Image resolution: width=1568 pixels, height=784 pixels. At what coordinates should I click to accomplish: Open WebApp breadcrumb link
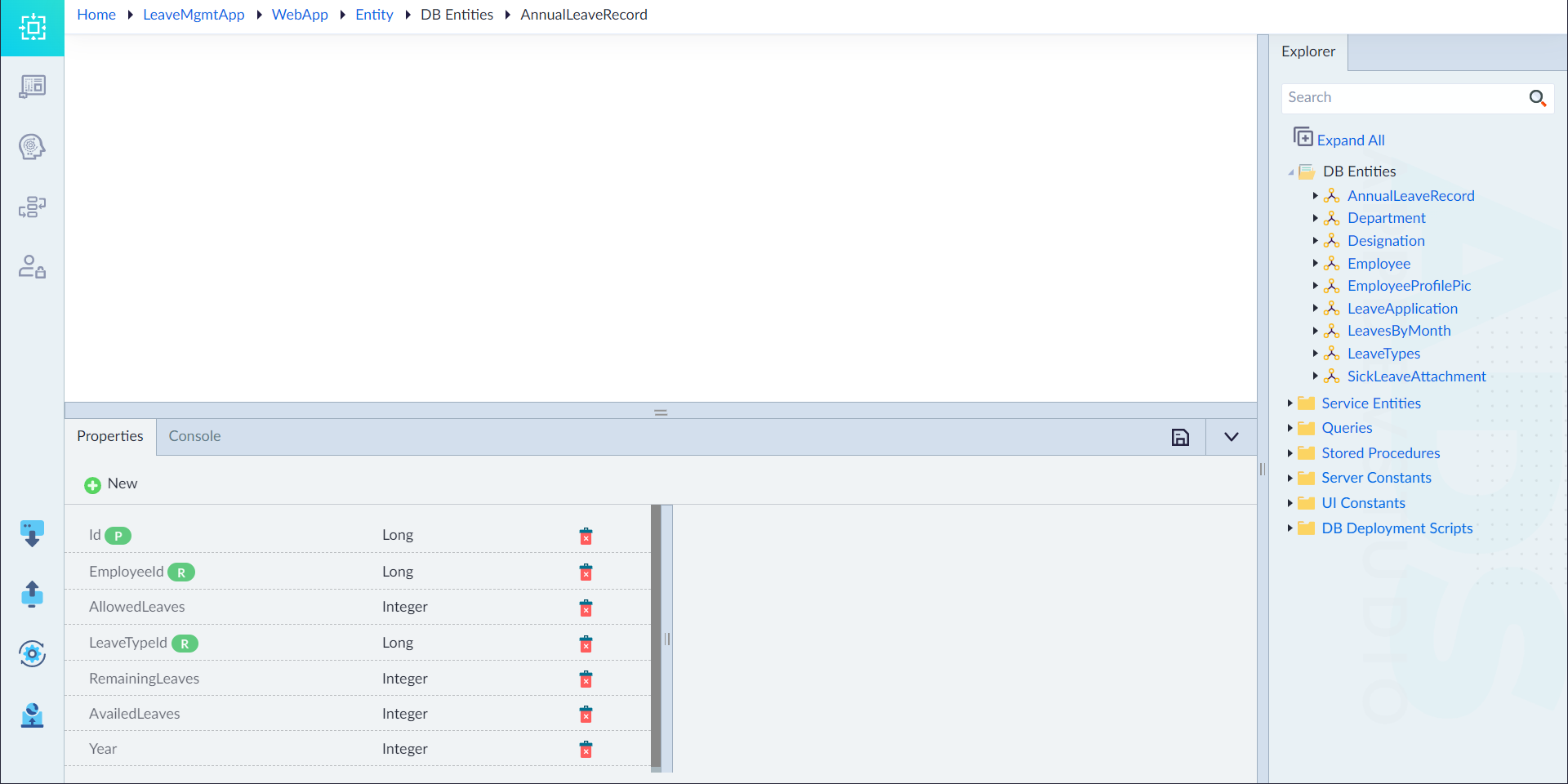300,15
